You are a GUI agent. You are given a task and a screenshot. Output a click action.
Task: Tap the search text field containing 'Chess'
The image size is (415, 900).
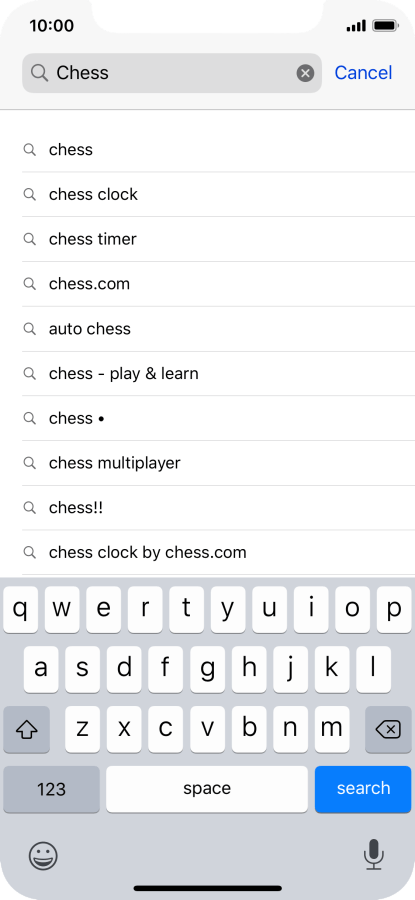coord(172,73)
